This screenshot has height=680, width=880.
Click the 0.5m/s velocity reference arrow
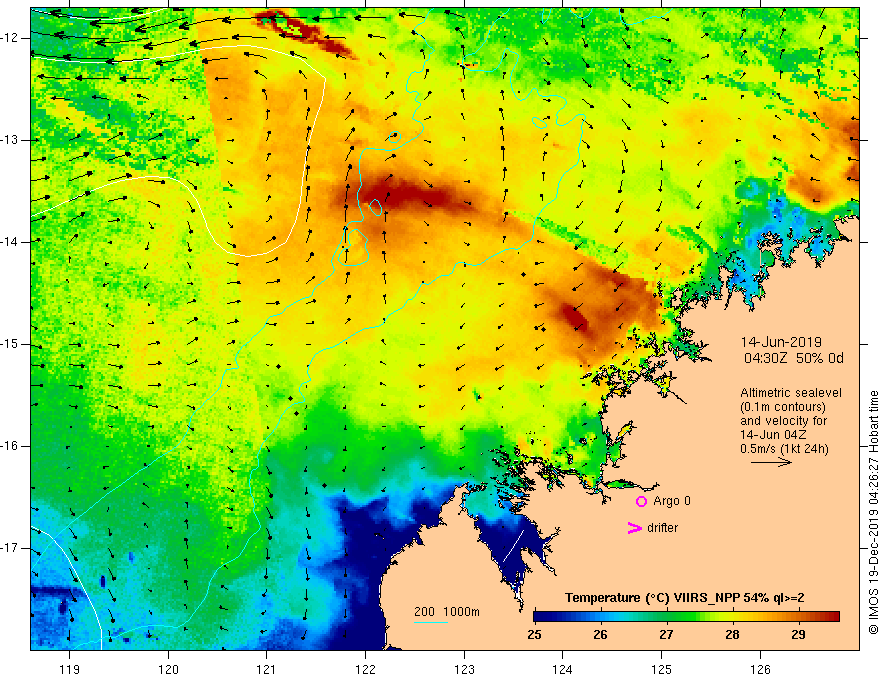coord(772,462)
